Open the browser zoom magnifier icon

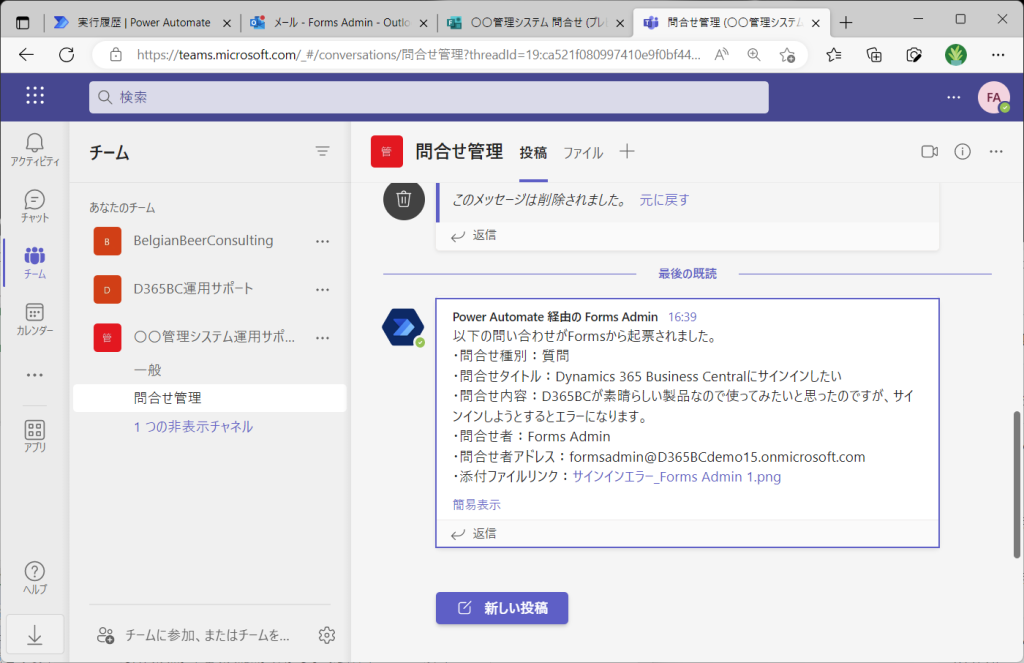tap(754, 55)
